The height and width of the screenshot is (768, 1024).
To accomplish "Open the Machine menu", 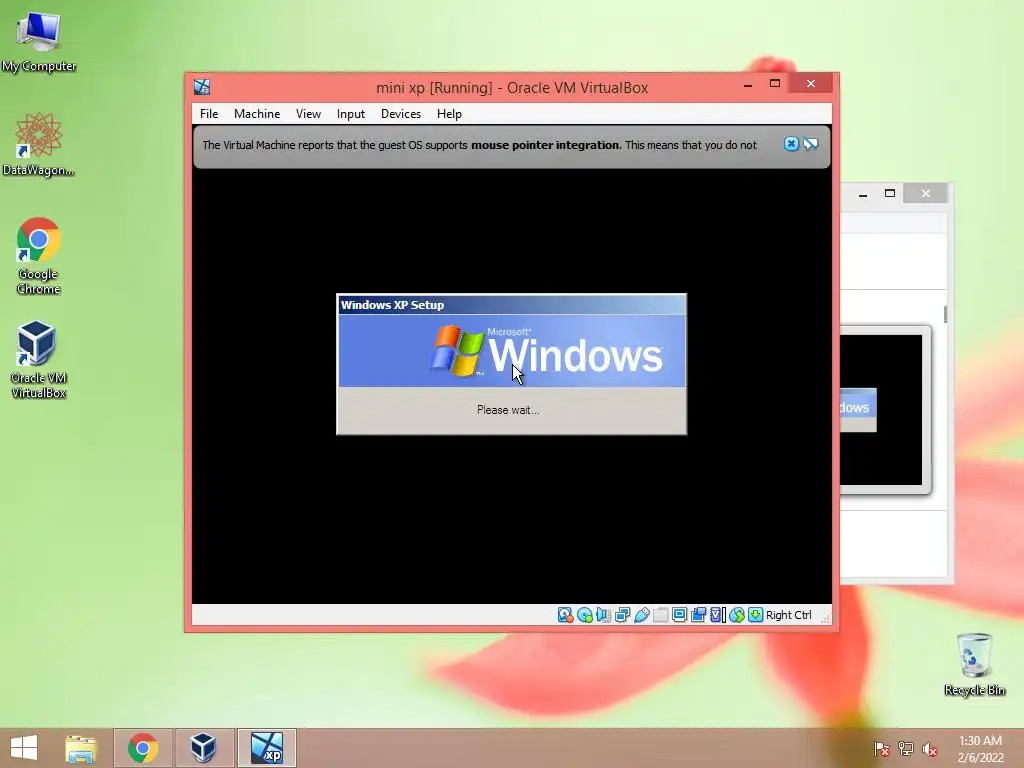I will (257, 114).
